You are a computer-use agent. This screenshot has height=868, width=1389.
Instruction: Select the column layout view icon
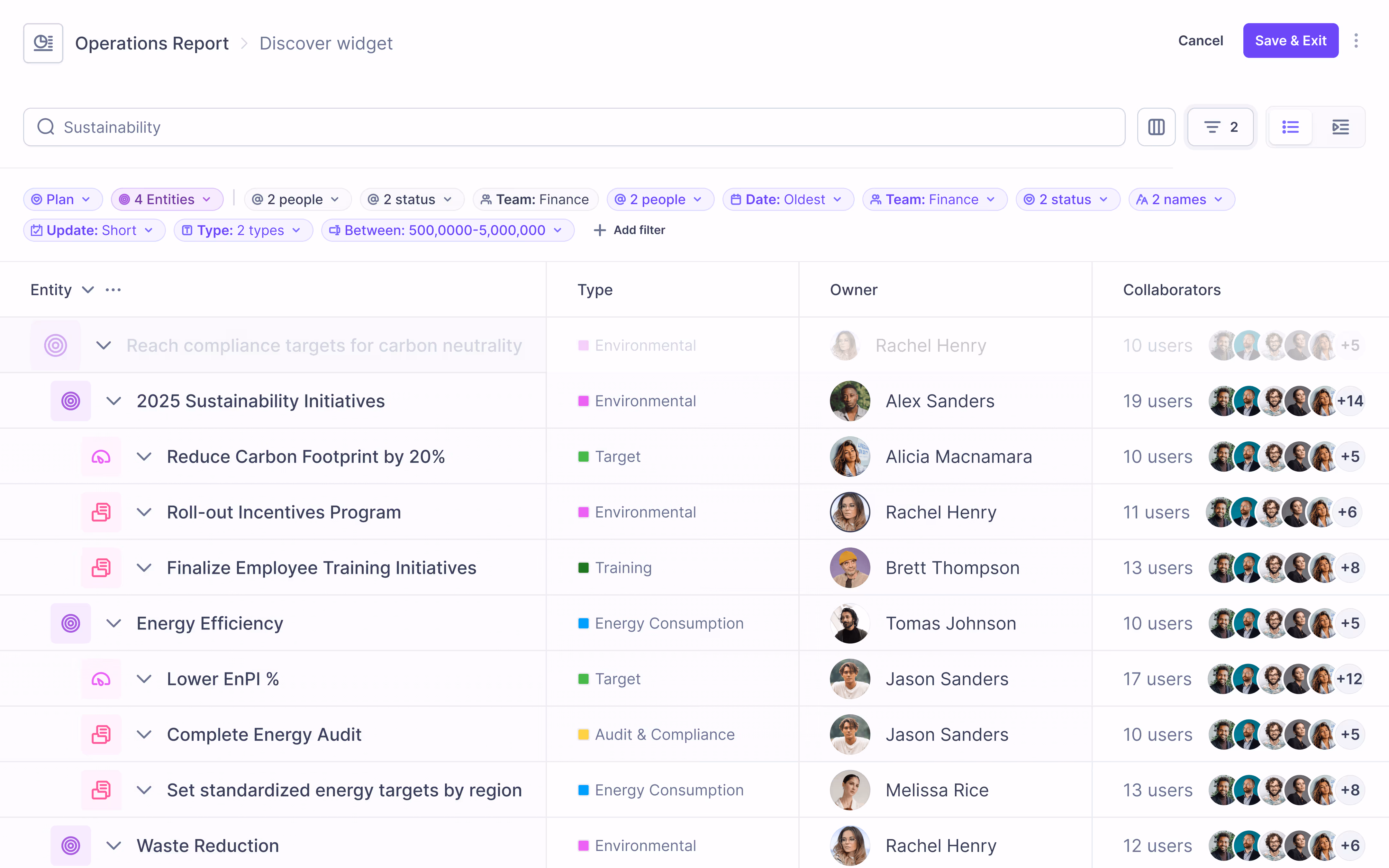click(1156, 127)
